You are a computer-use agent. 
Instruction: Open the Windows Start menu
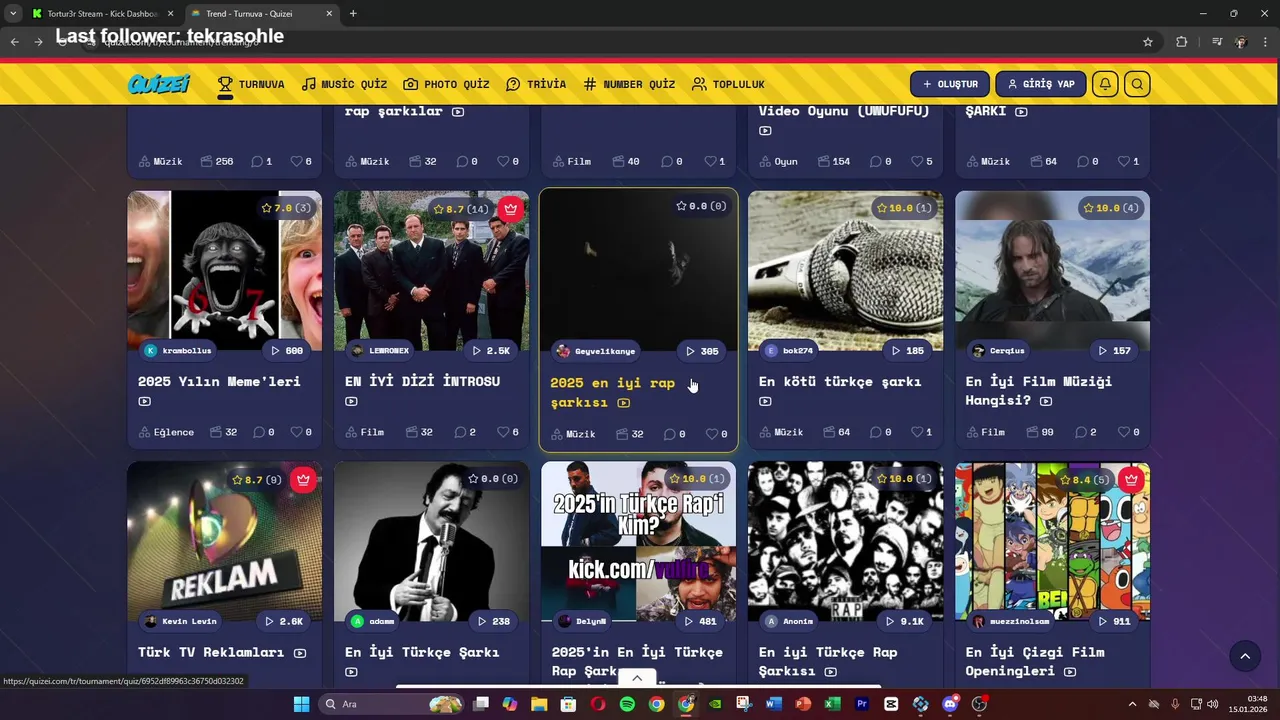[301, 704]
